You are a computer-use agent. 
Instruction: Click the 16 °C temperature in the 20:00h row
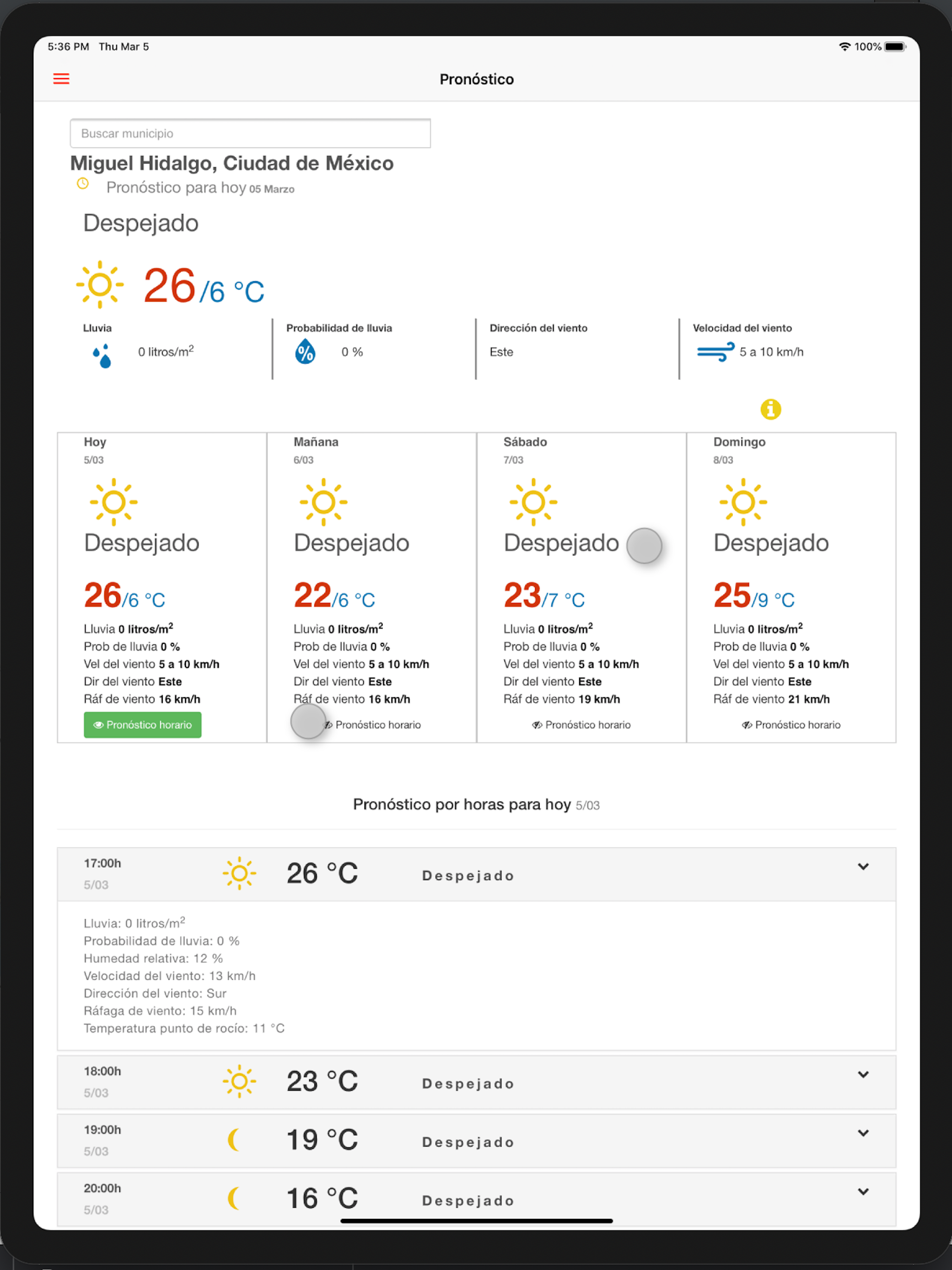click(x=322, y=1198)
